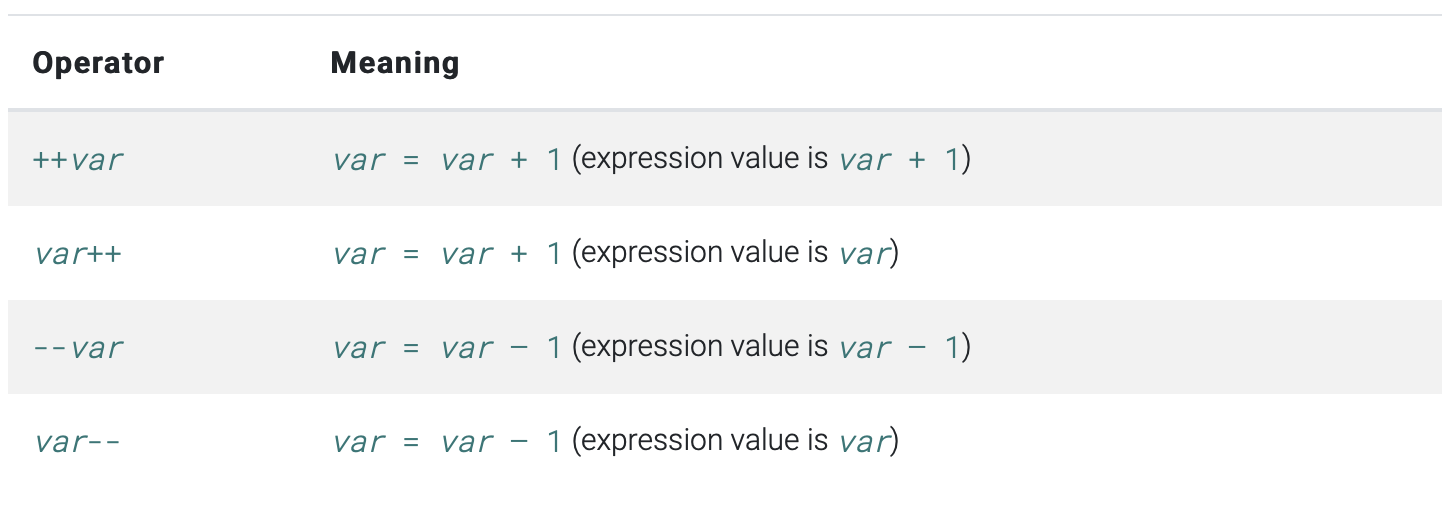Click the equals sign in the var++ row

click(411, 254)
